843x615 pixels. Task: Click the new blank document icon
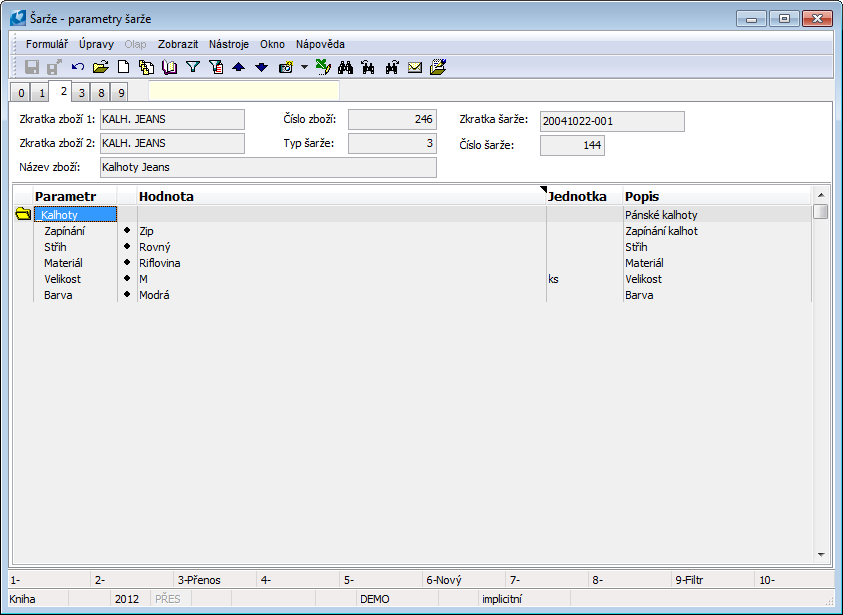point(124,68)
